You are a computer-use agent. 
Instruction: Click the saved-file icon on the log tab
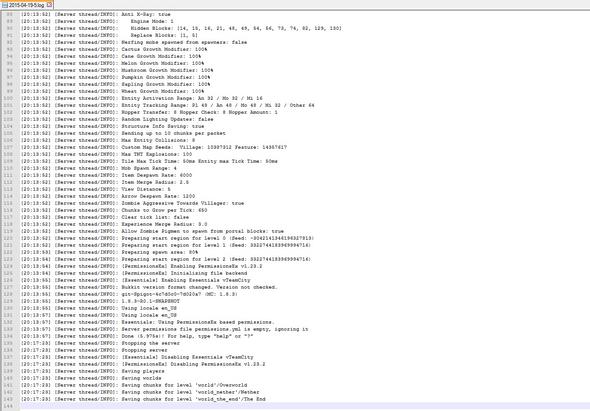pos(5,5)
